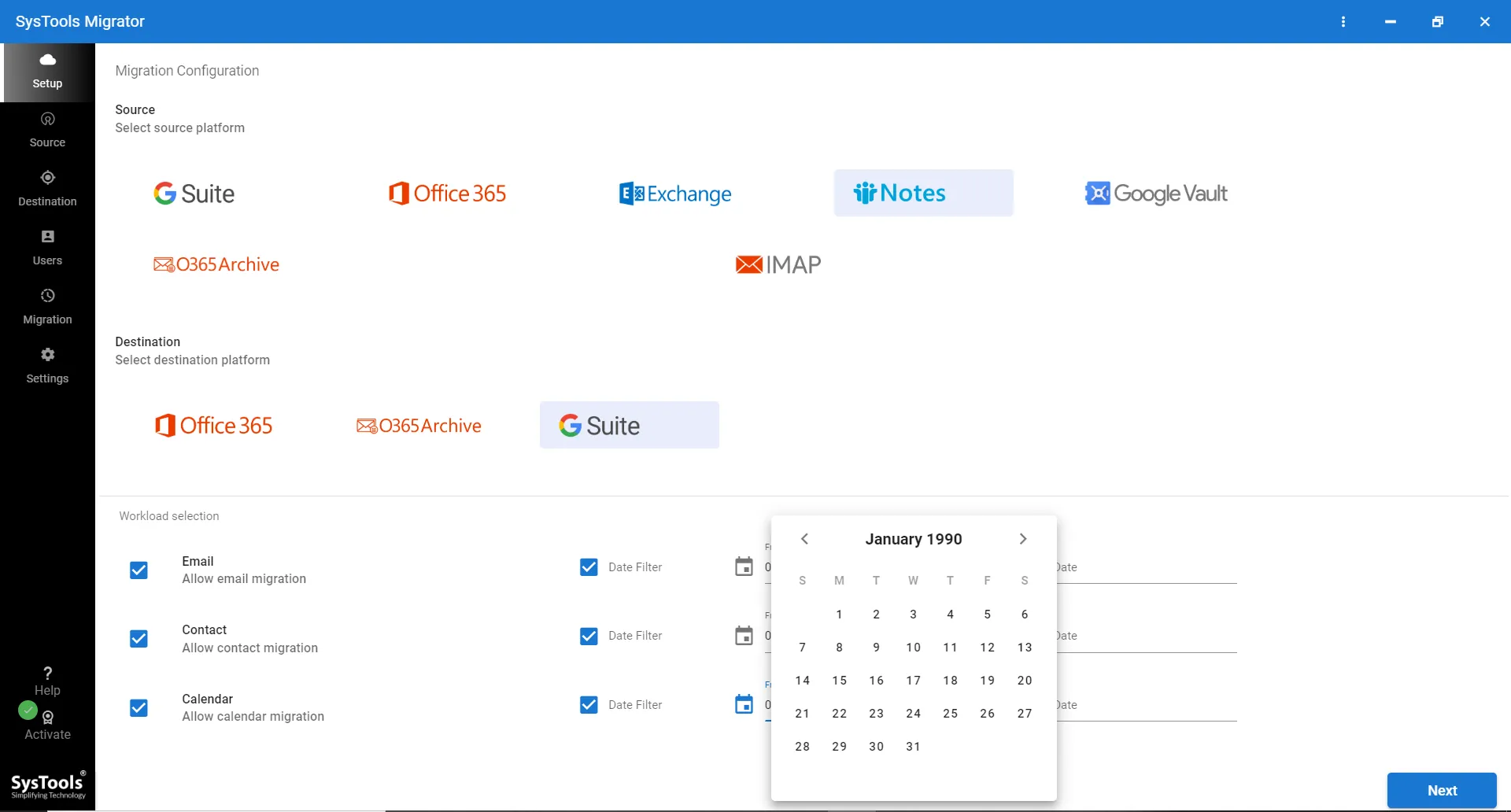Open Destination section in sidebar
The image size is (1511, 812).
coord(47,190)
